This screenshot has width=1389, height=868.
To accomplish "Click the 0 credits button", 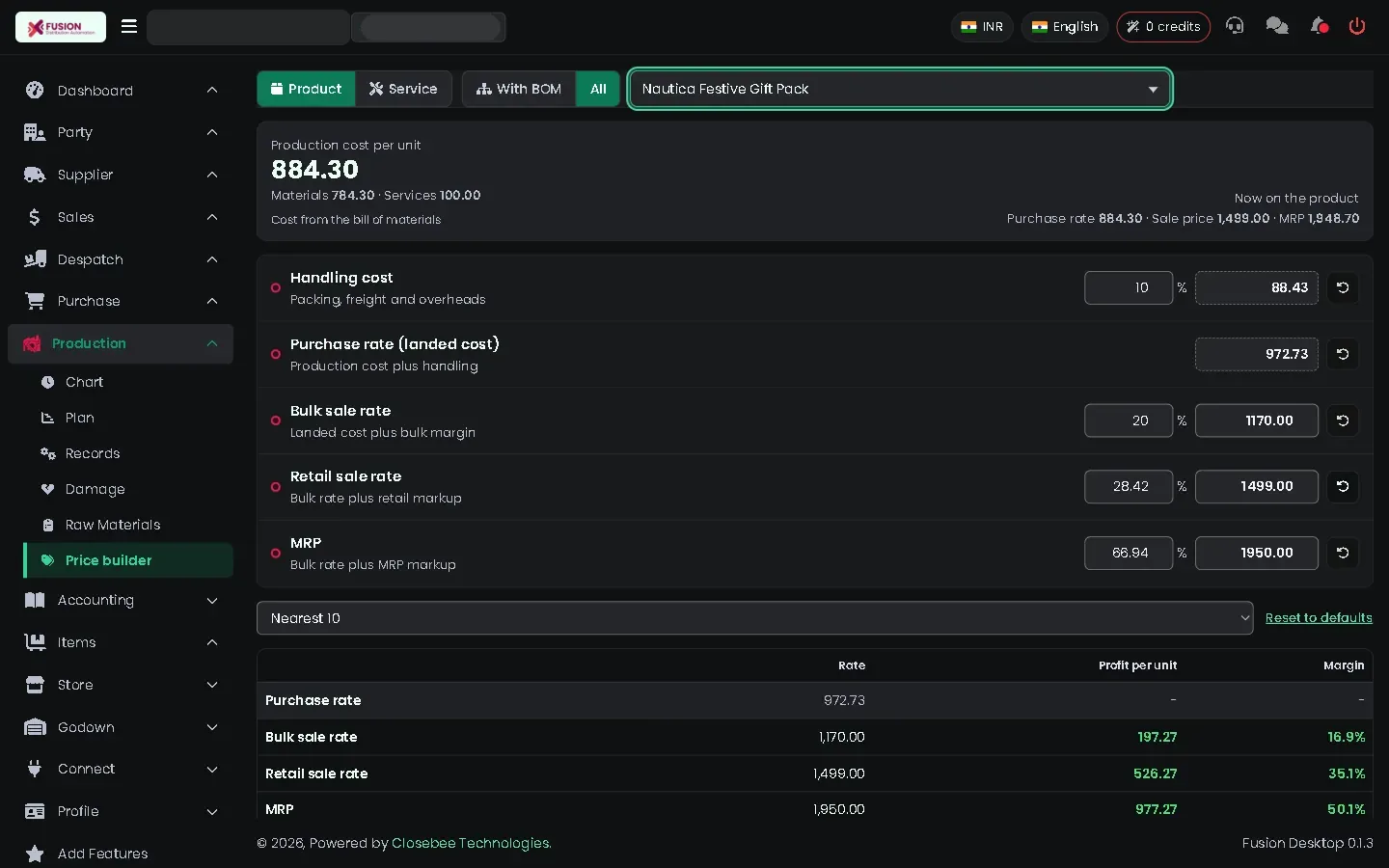I will coord(1163,27).
